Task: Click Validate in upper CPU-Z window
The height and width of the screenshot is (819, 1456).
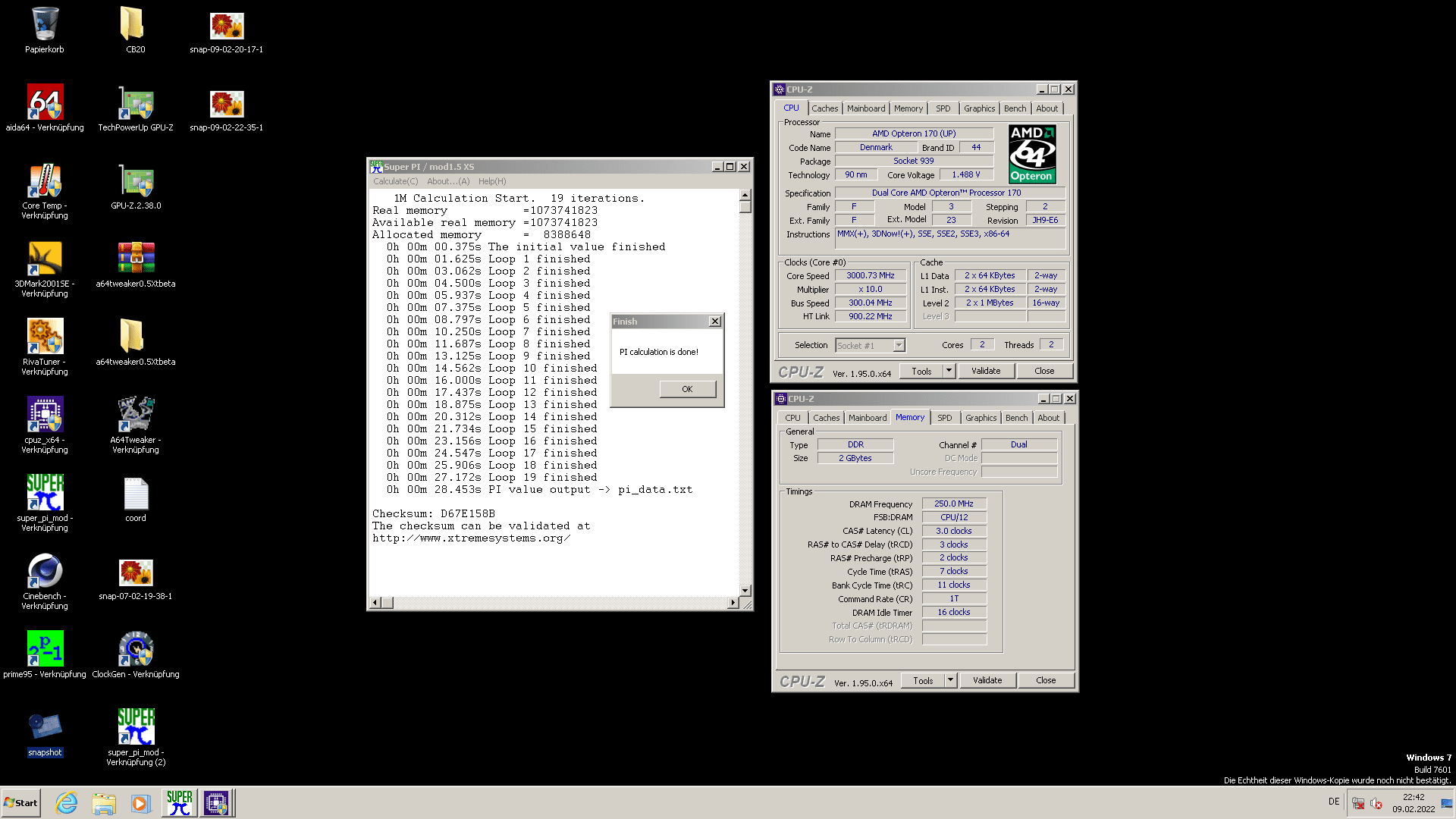Action: click(x=986, y=371)
